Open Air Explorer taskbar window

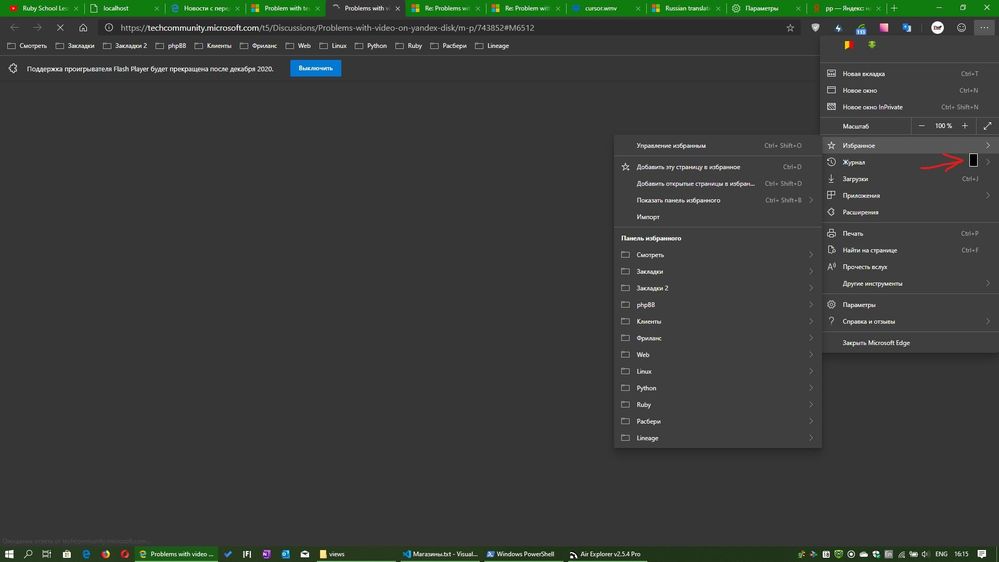[x=605, y=554]
